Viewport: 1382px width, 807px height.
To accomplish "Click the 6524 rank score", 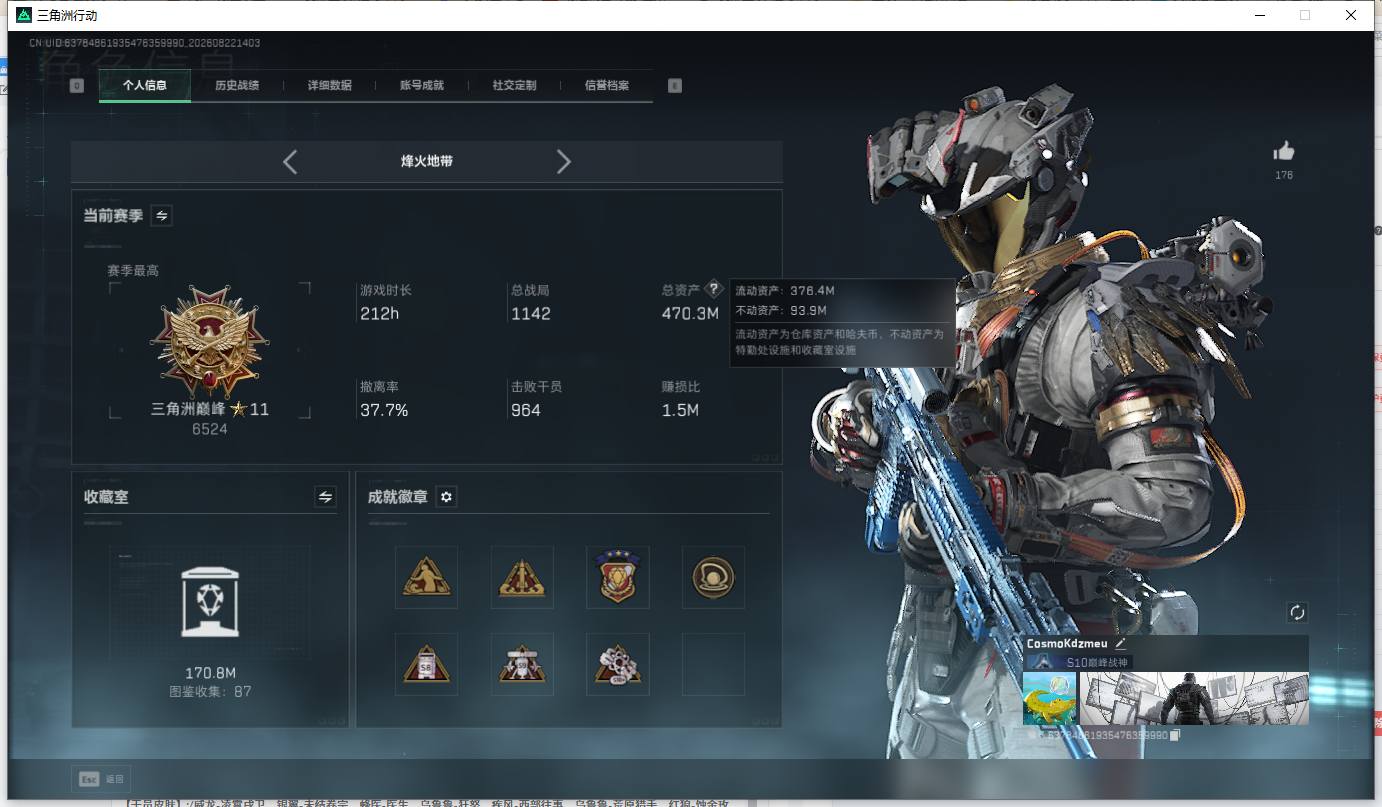I will pos(210,429).
